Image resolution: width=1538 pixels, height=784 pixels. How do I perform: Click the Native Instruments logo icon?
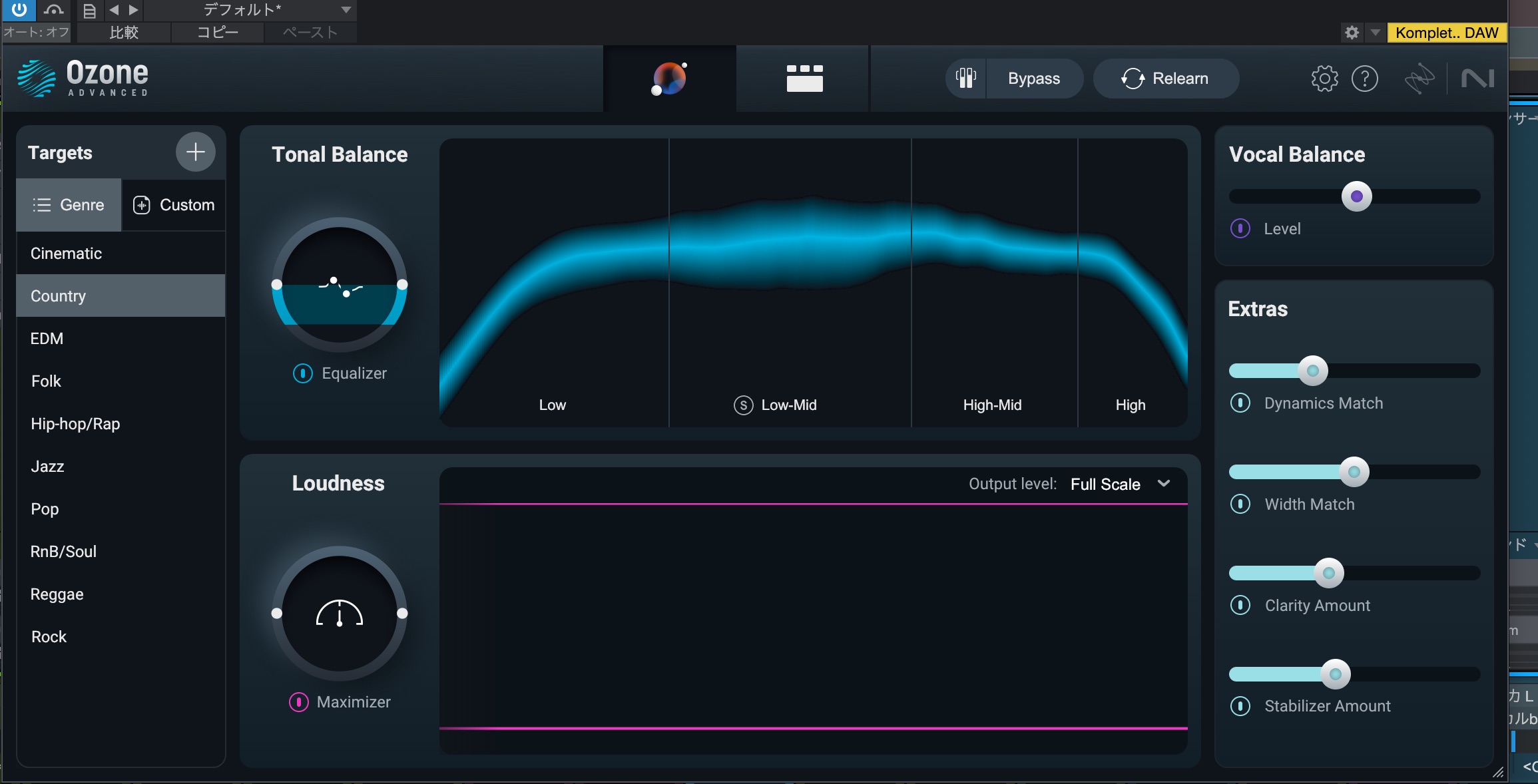pyautogui.click(x=1477, y=79)
